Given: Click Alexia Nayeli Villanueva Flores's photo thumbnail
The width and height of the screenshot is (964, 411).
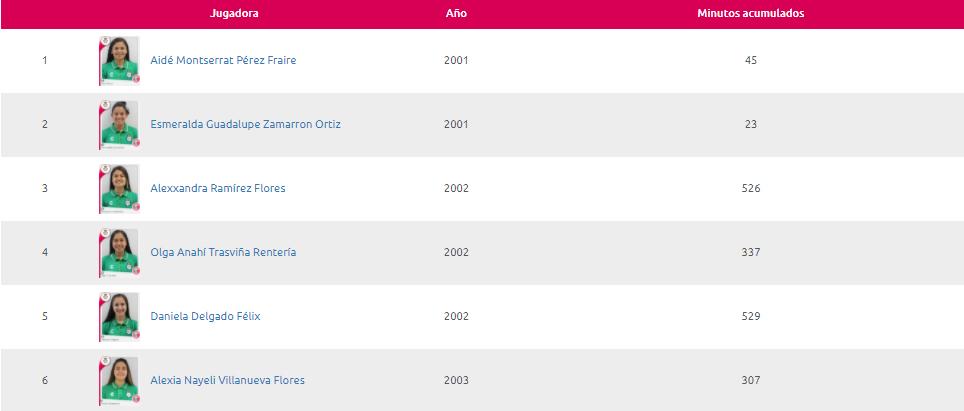Looking at the screenshot, I should point(119,380).
